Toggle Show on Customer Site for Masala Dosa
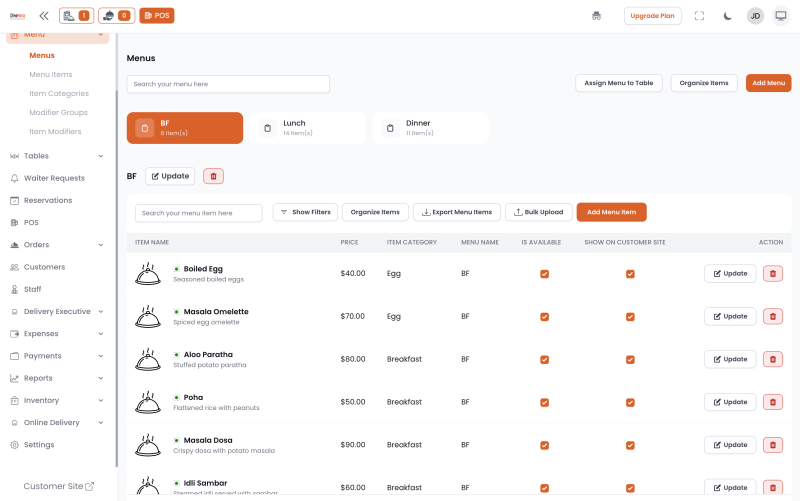This screenshot has height=501, width=800. pyautogui.click(x=630, y=445)
